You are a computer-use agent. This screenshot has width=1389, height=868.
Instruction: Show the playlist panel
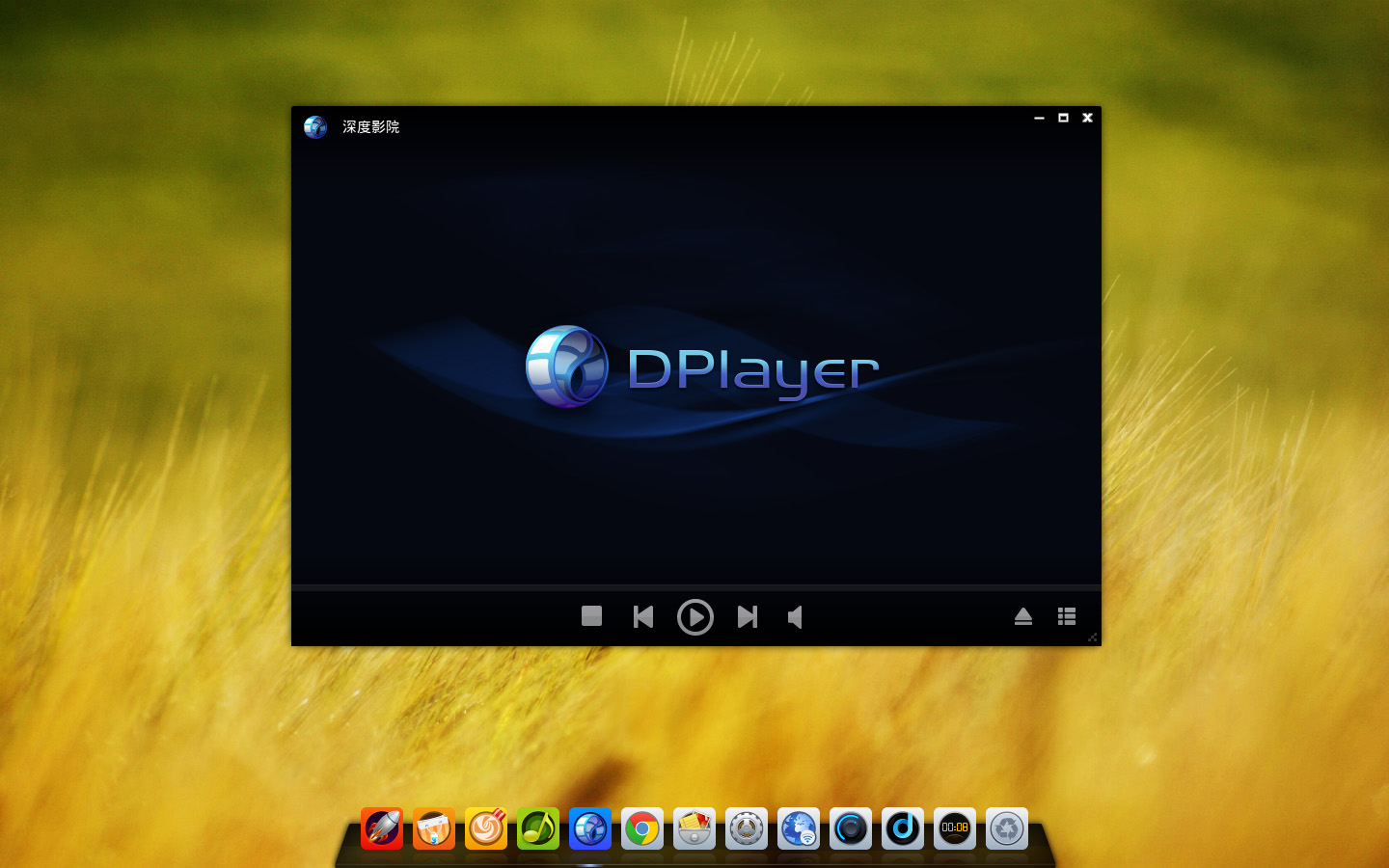[x=1066, y=616]
